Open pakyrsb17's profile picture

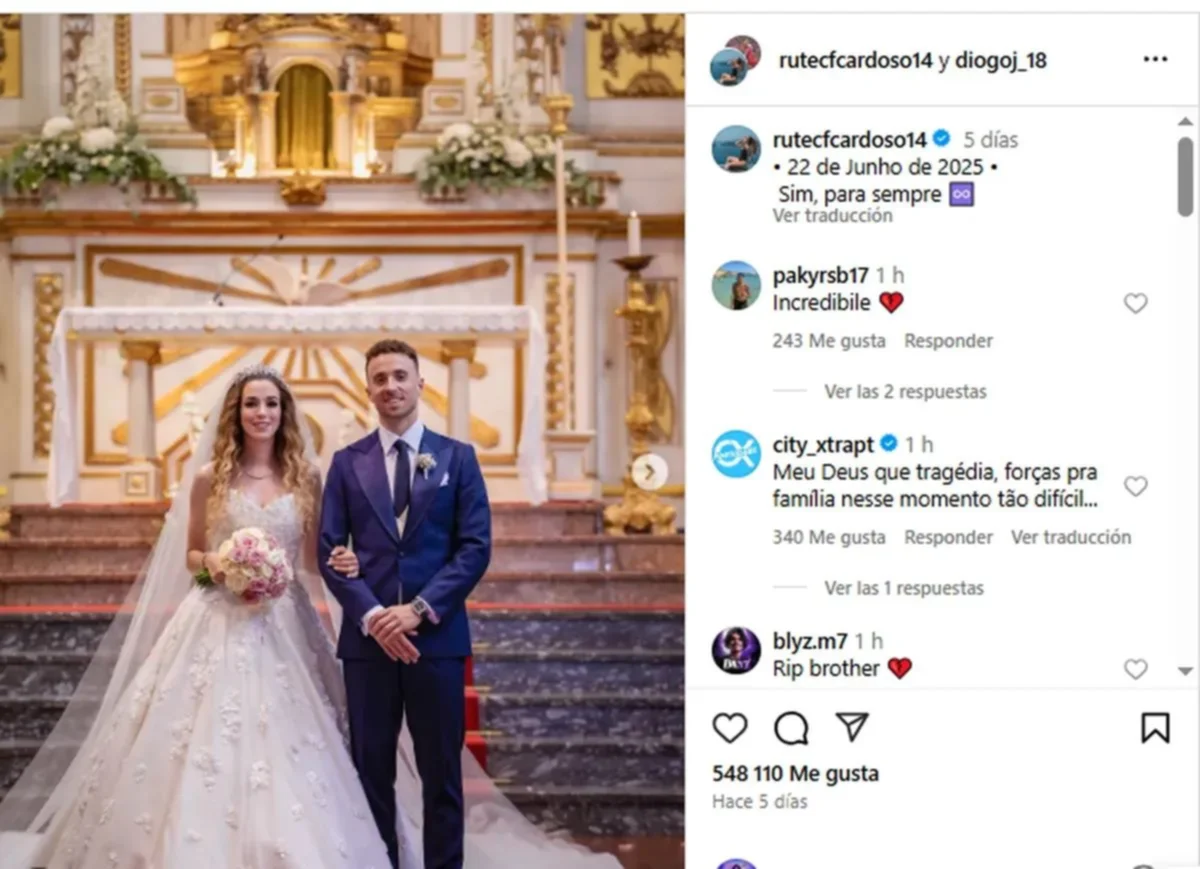pyautogui.click(x=736, y=285)
